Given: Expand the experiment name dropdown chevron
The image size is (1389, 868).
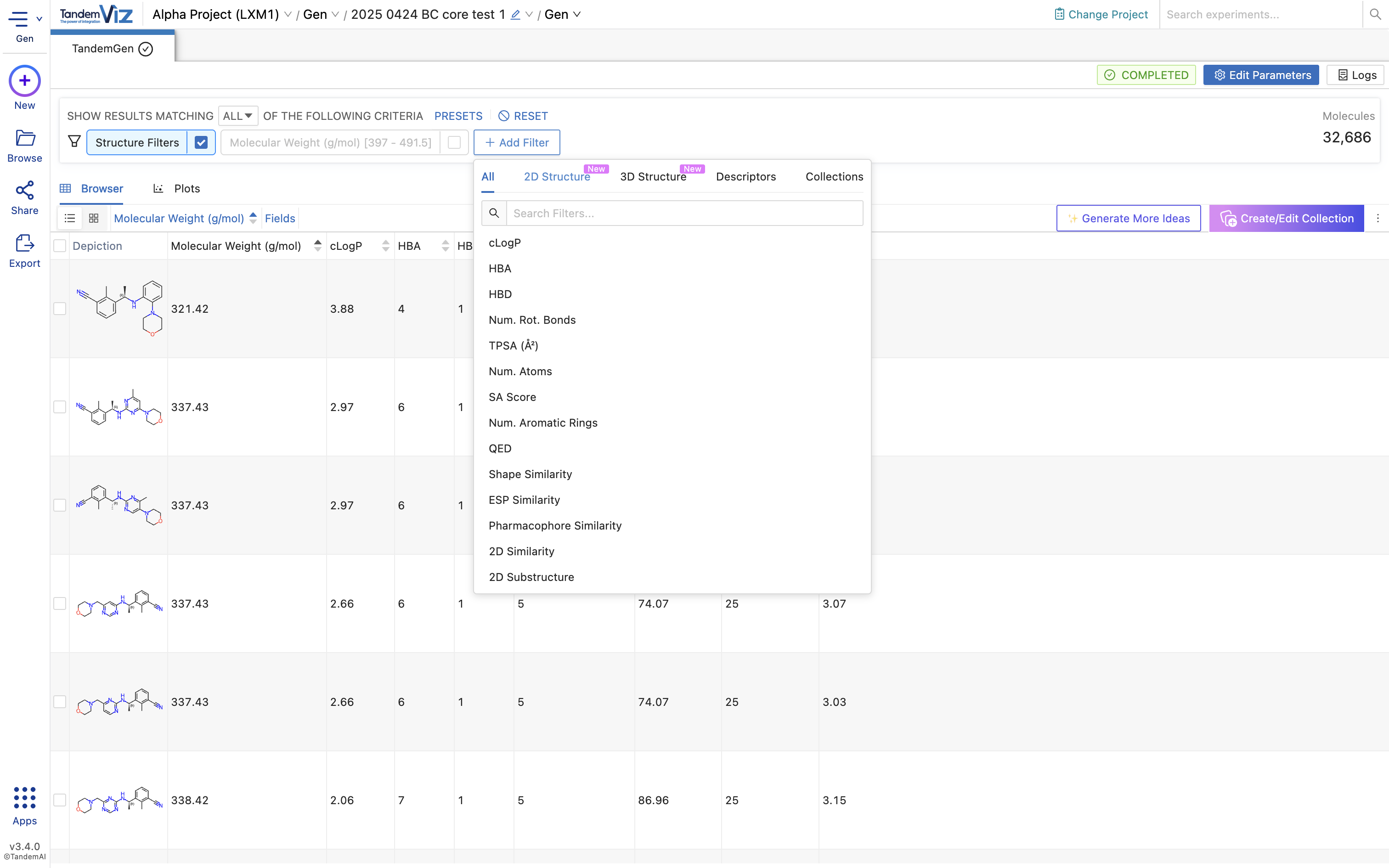Looking at the screenshot, I should click(x=529, y=14).
